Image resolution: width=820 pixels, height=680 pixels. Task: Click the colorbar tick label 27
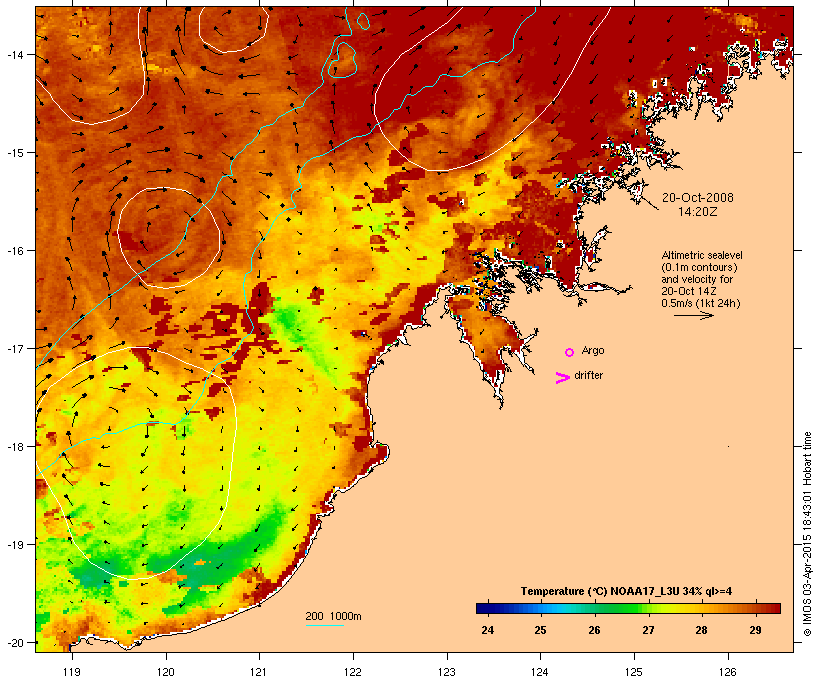(x=648, y=630)
